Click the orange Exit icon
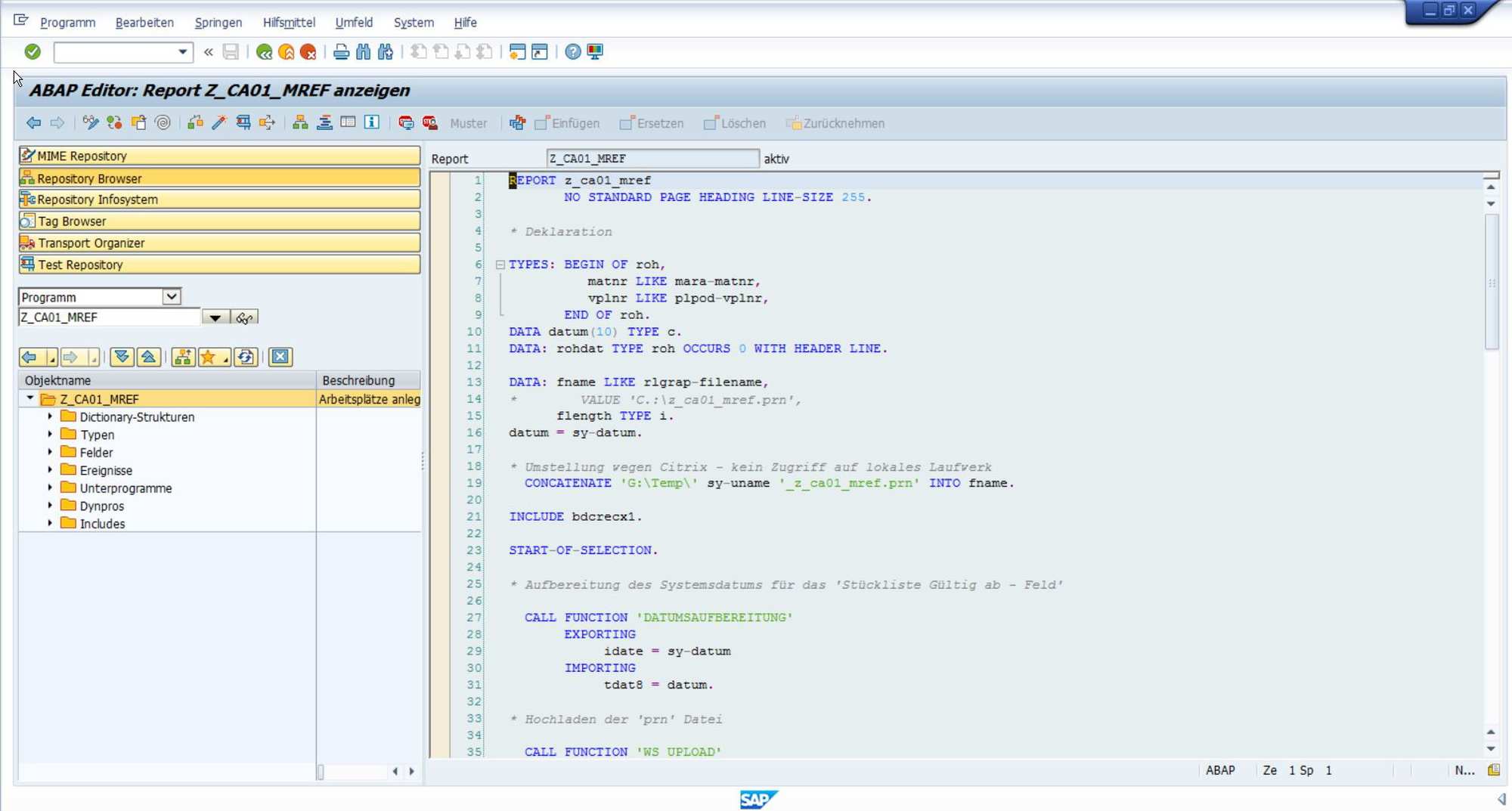Image resolution: width=1512 pixels, height=811 pixels. 286,51
